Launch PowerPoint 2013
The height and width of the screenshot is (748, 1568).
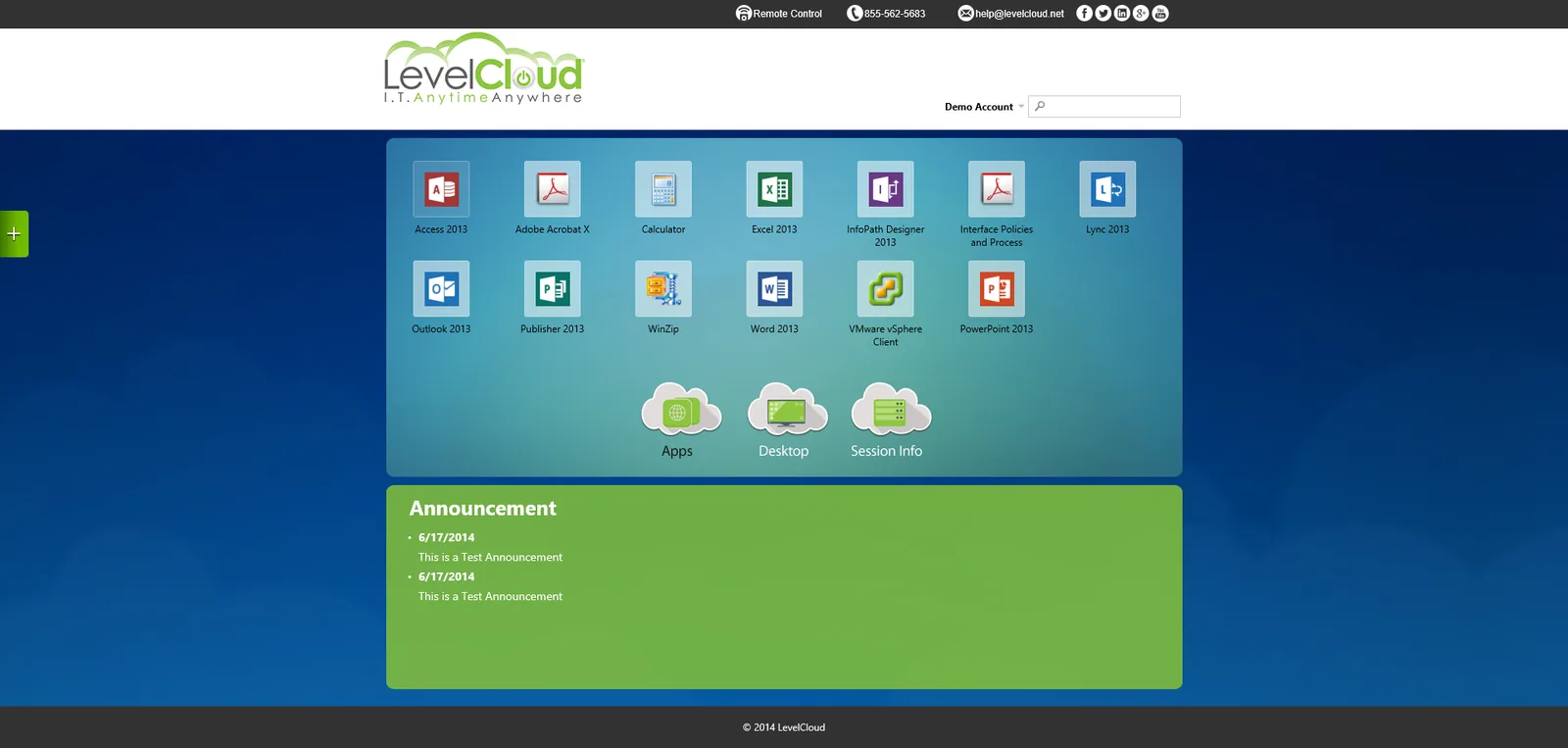tap(997, 289)
